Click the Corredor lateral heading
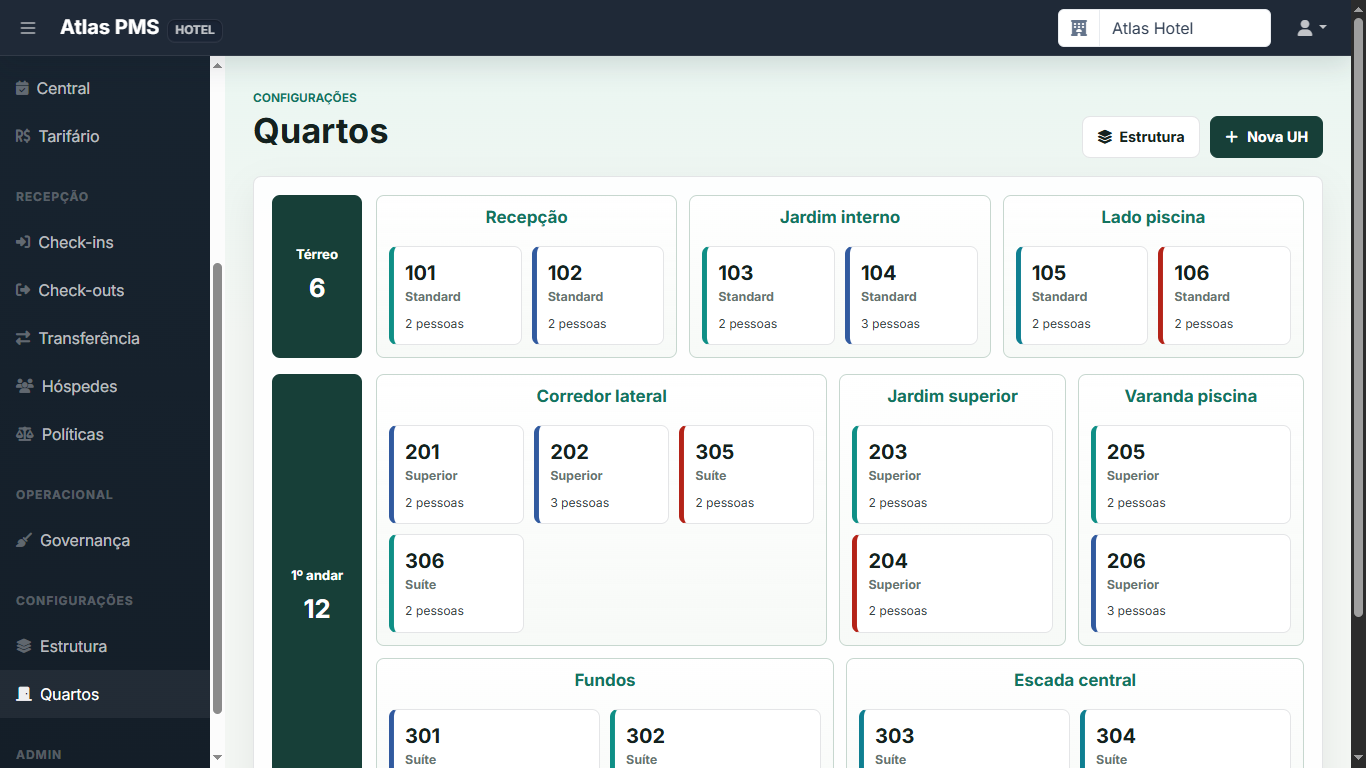The image size is (1366, 768). (x=601, y=396)
